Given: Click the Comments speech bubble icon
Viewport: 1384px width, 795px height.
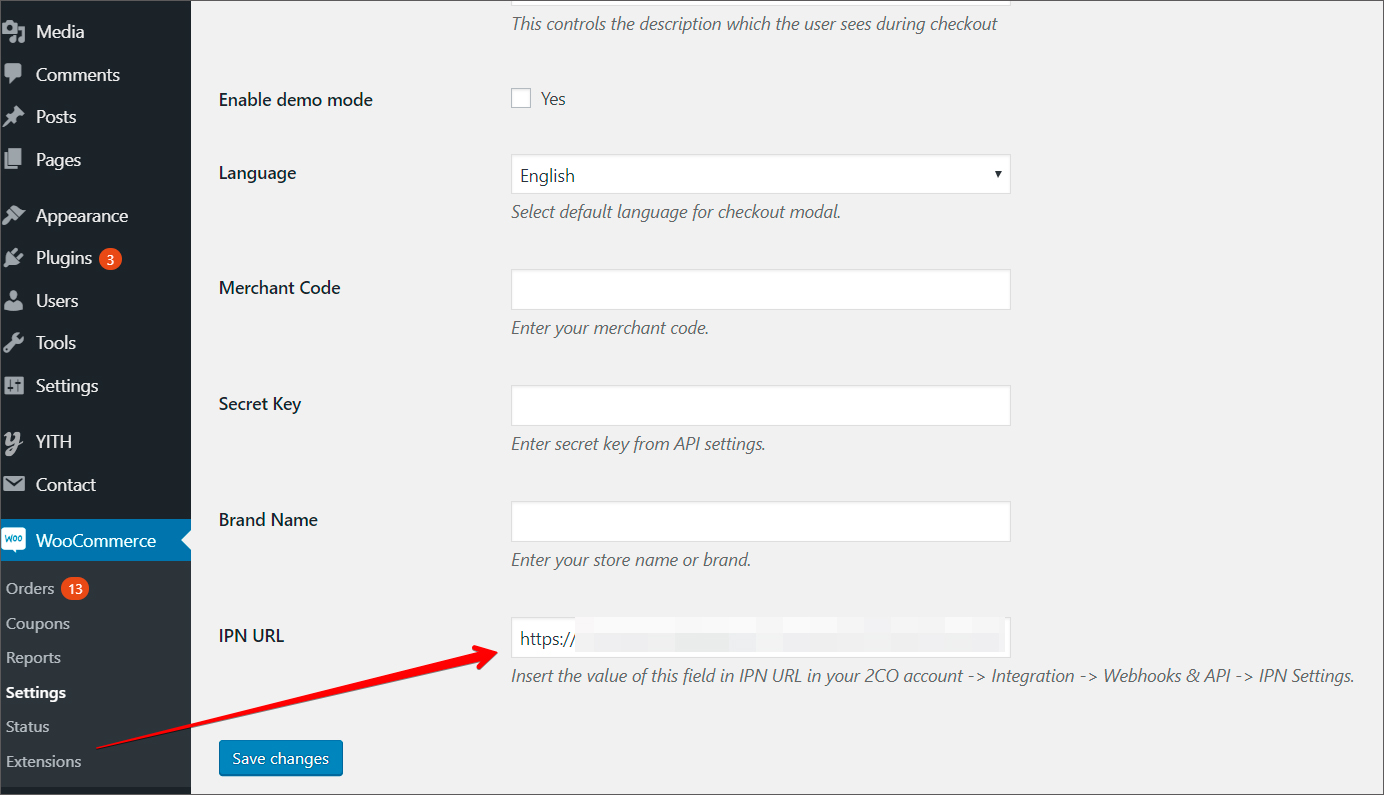Looking at the screenshot, I should point(13,74).
